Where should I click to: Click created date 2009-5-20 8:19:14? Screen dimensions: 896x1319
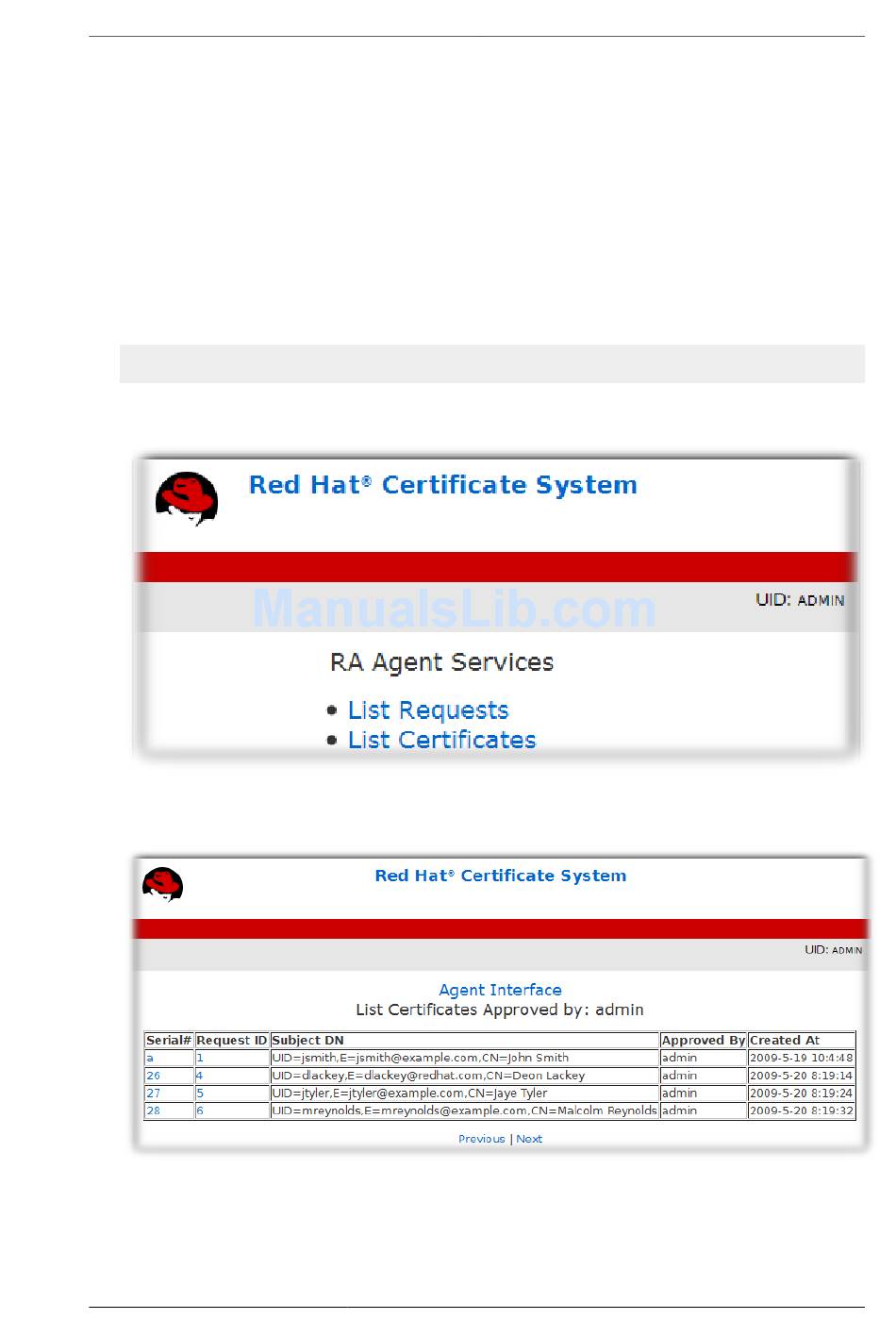click(802, 1076)
